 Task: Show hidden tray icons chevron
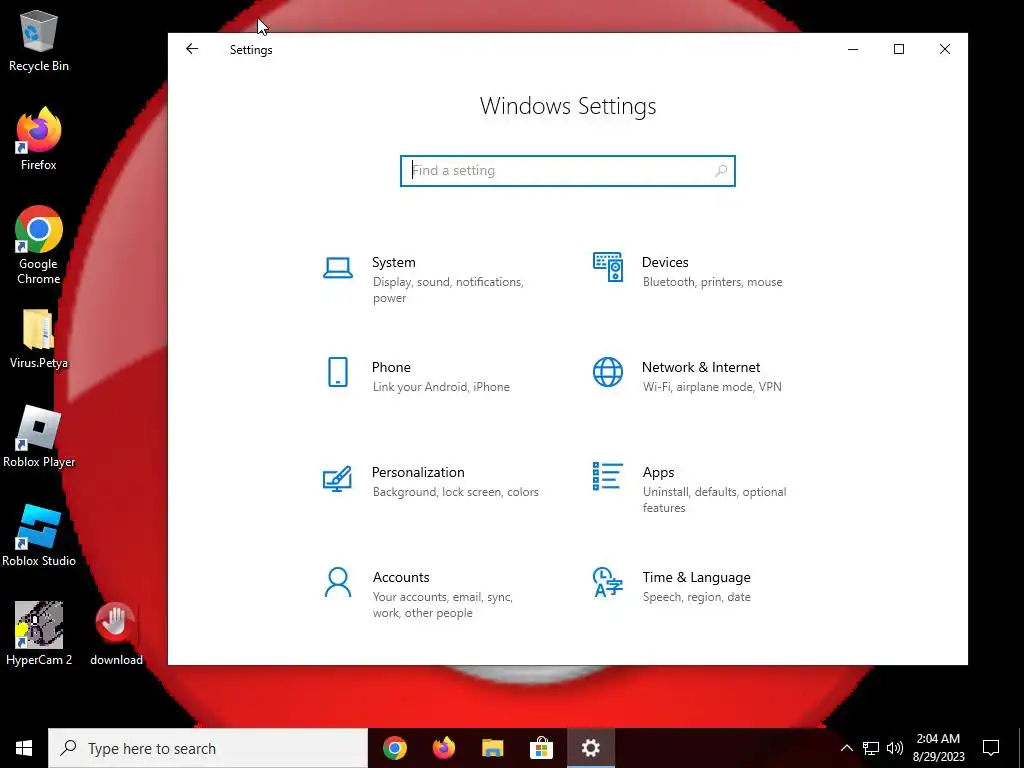[846, 748]
